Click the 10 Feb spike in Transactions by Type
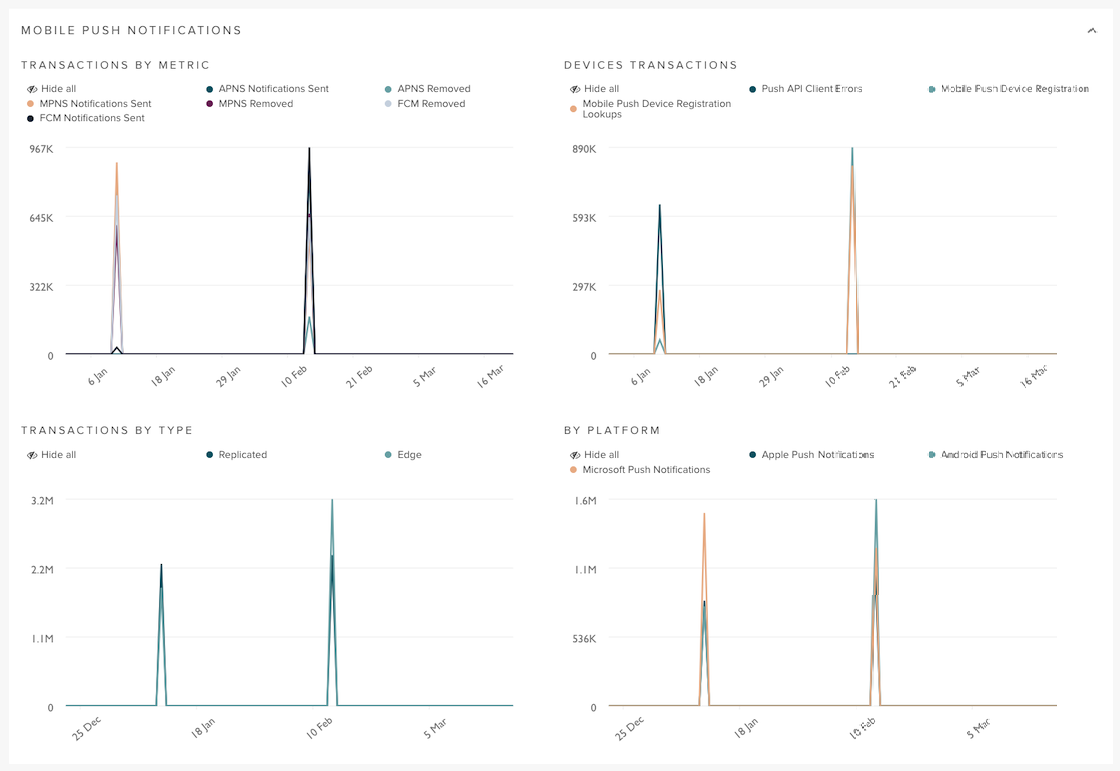Screen dimensions: 1120x771 (x=332, y=602)
